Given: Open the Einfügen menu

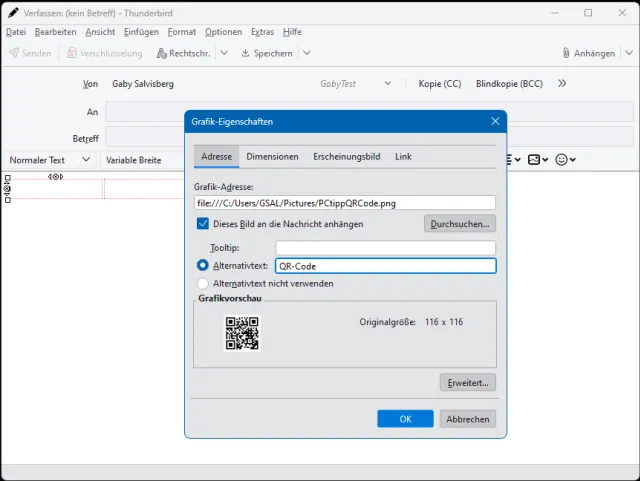Looking at the screenshot, I should click(142, 32).
